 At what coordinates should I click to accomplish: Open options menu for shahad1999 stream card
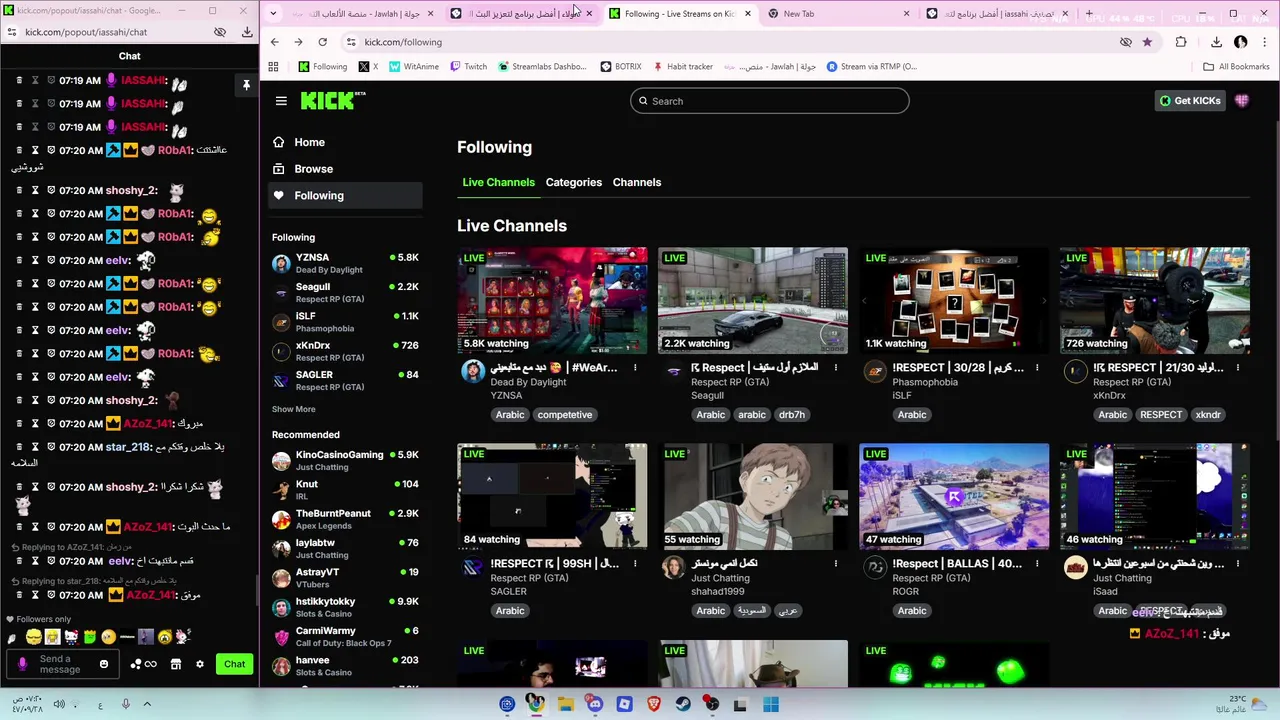(x=836, y=564)
